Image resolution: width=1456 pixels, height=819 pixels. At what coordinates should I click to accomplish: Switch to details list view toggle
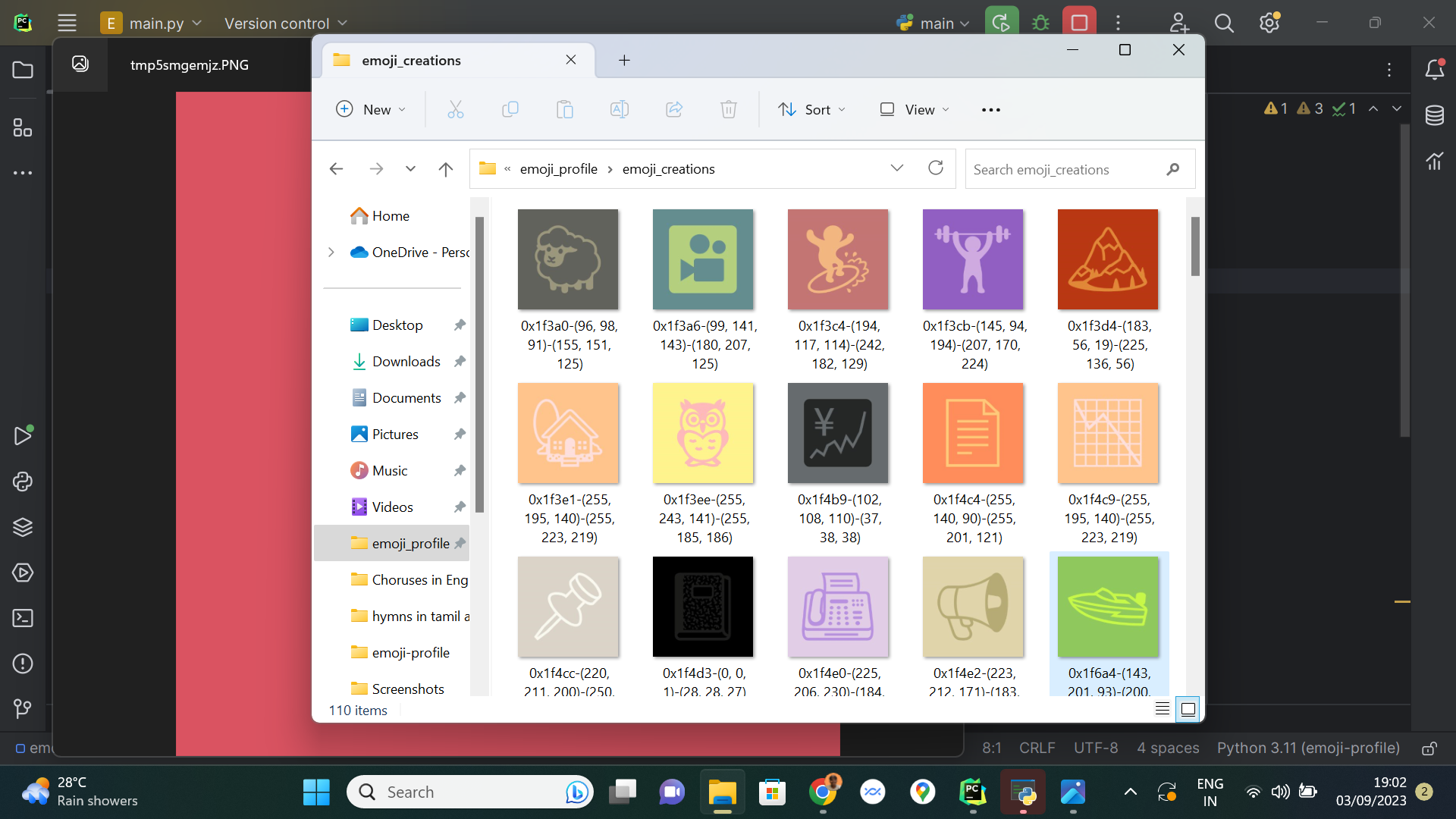click(1162, 709)
